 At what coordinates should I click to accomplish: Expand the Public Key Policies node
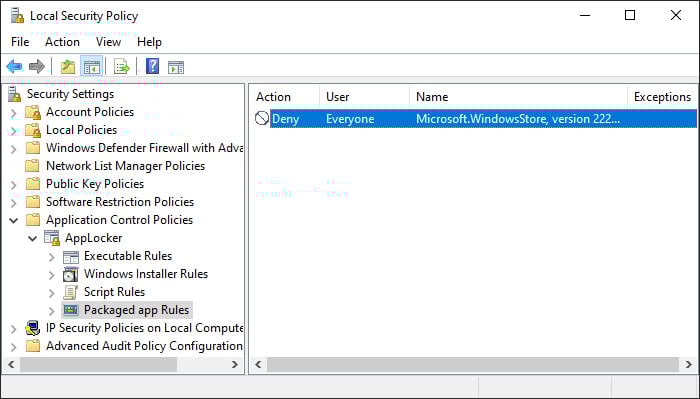click(13, 185)
